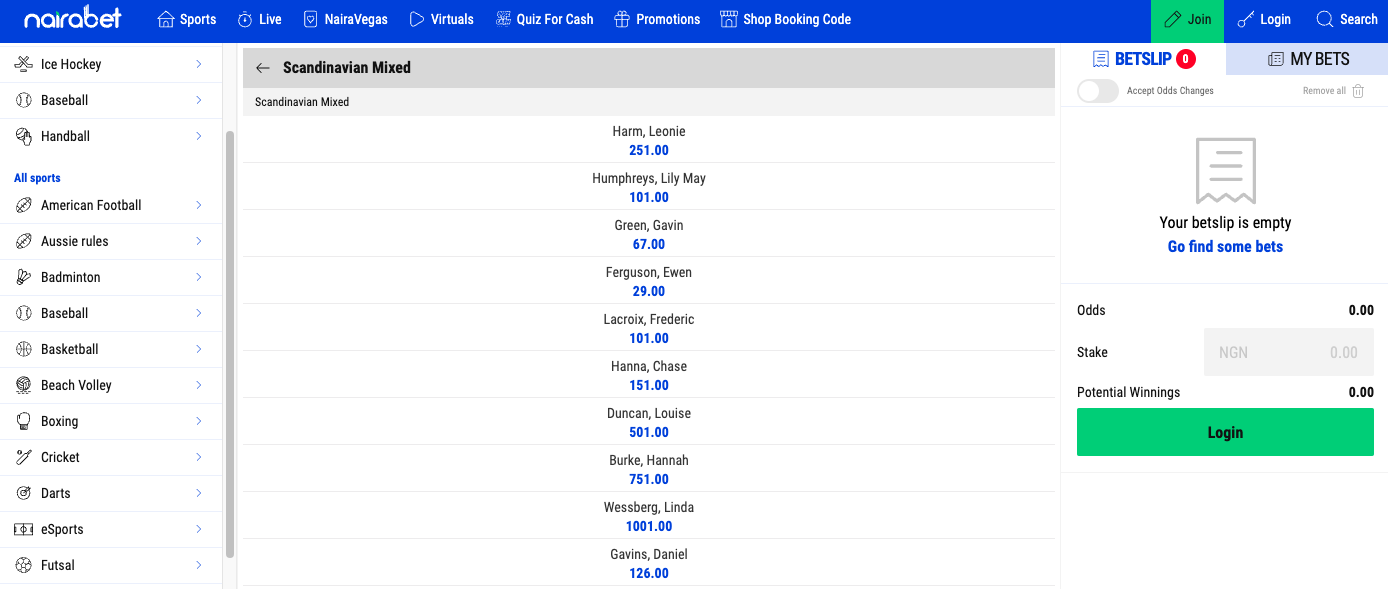1388x589 pixels.
Task: Switch to the BETSLIP tab
Action: point(1143,59)
